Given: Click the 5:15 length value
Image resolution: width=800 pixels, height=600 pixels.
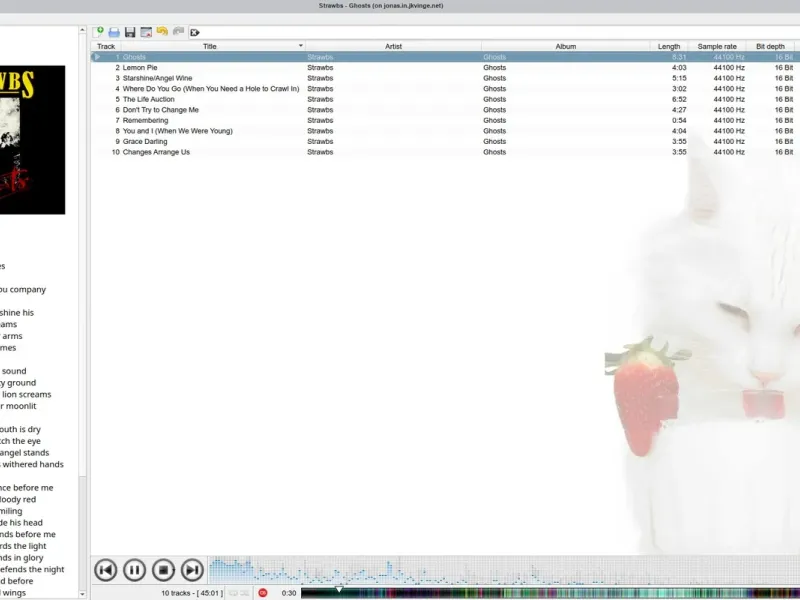Looking at the screenshot, I should [x=679, y=78].
